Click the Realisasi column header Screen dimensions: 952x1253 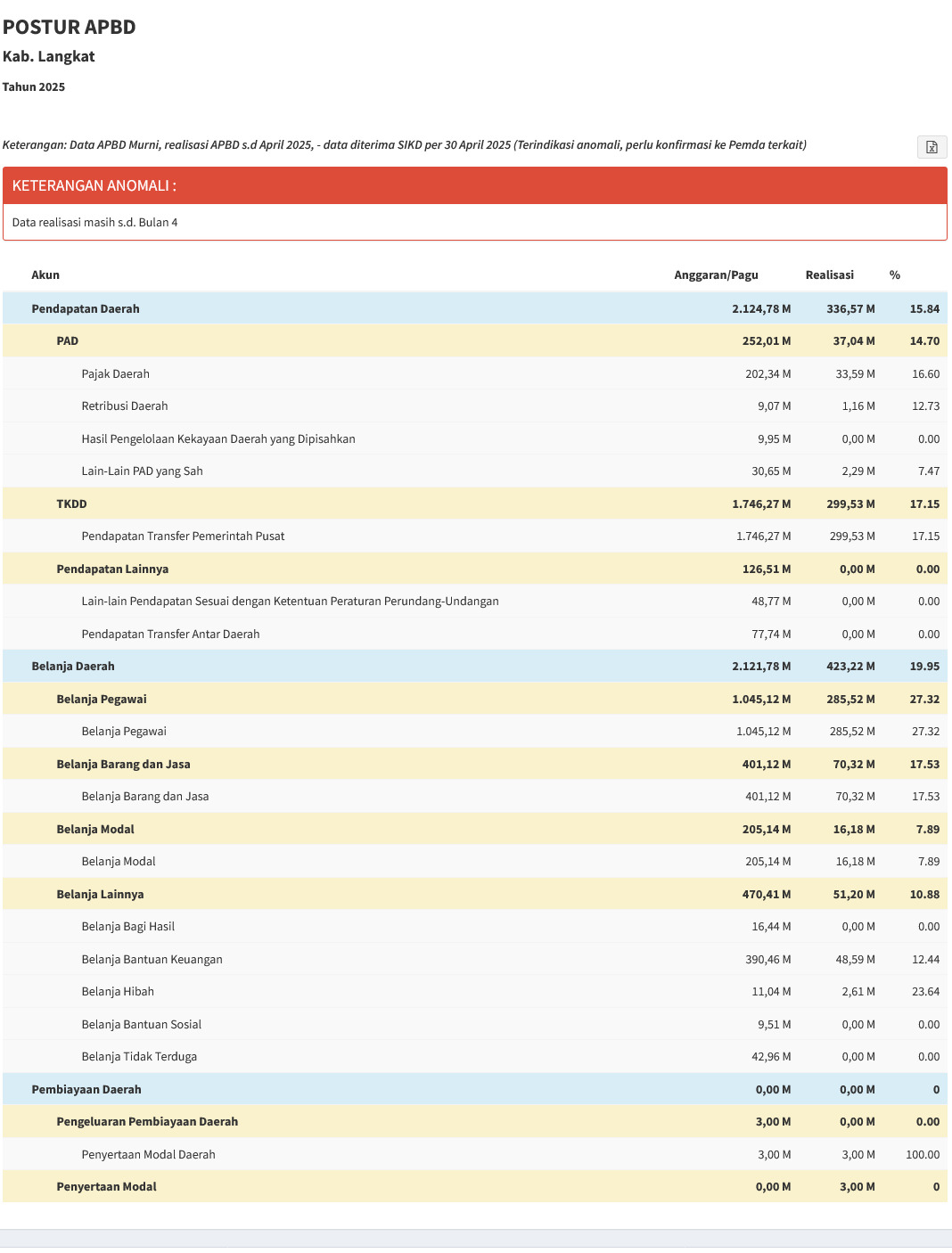(x=829, y=275)
